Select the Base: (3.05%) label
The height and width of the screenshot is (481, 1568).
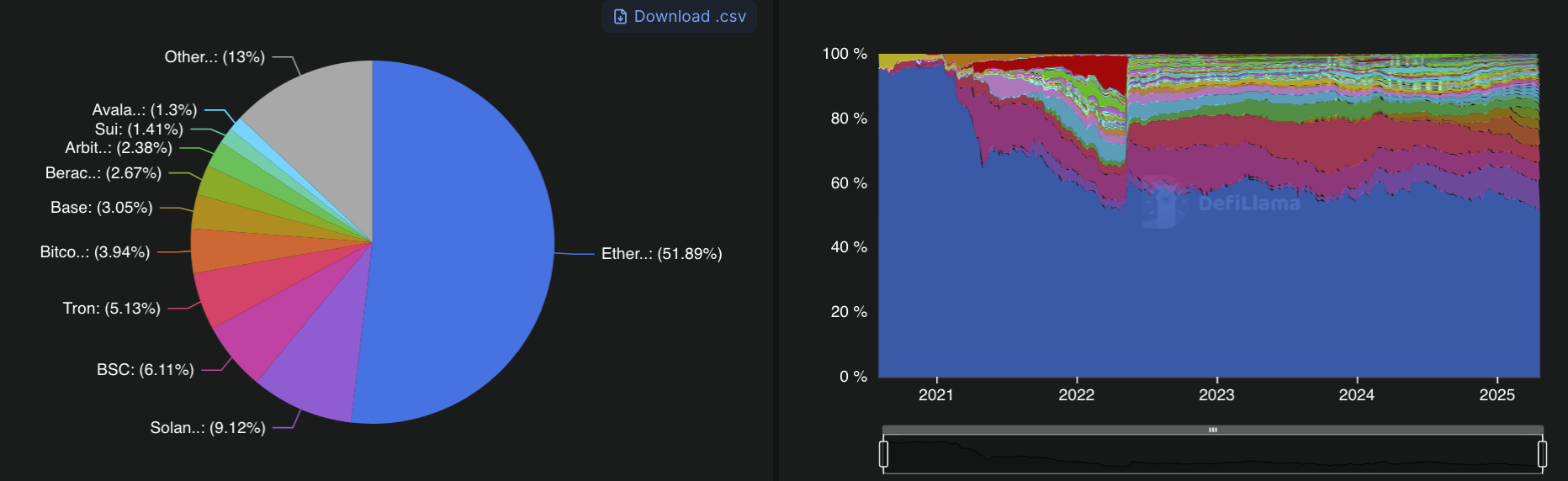pyautogui.click(x=102, y=208)
